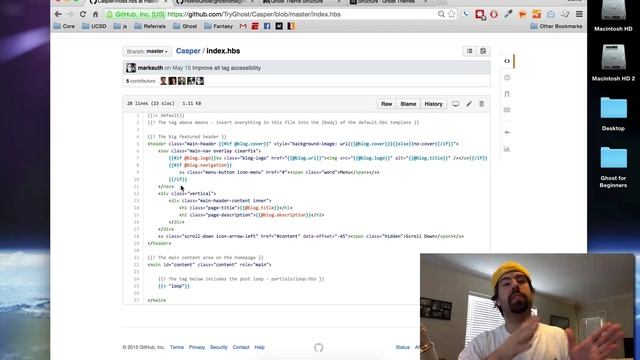
Task: Open the UCSD bookmarks folder
Action: pyautogui.click(x=94, y=26)
